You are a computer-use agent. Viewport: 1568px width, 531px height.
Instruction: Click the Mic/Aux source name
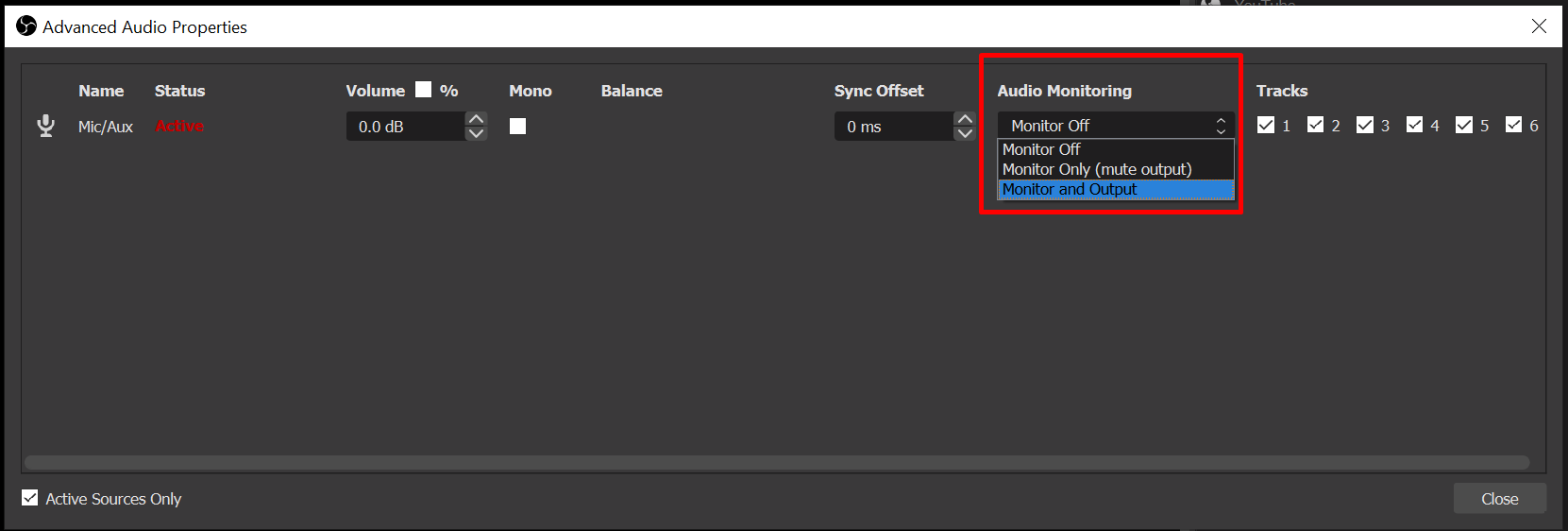tap(106, 127)
